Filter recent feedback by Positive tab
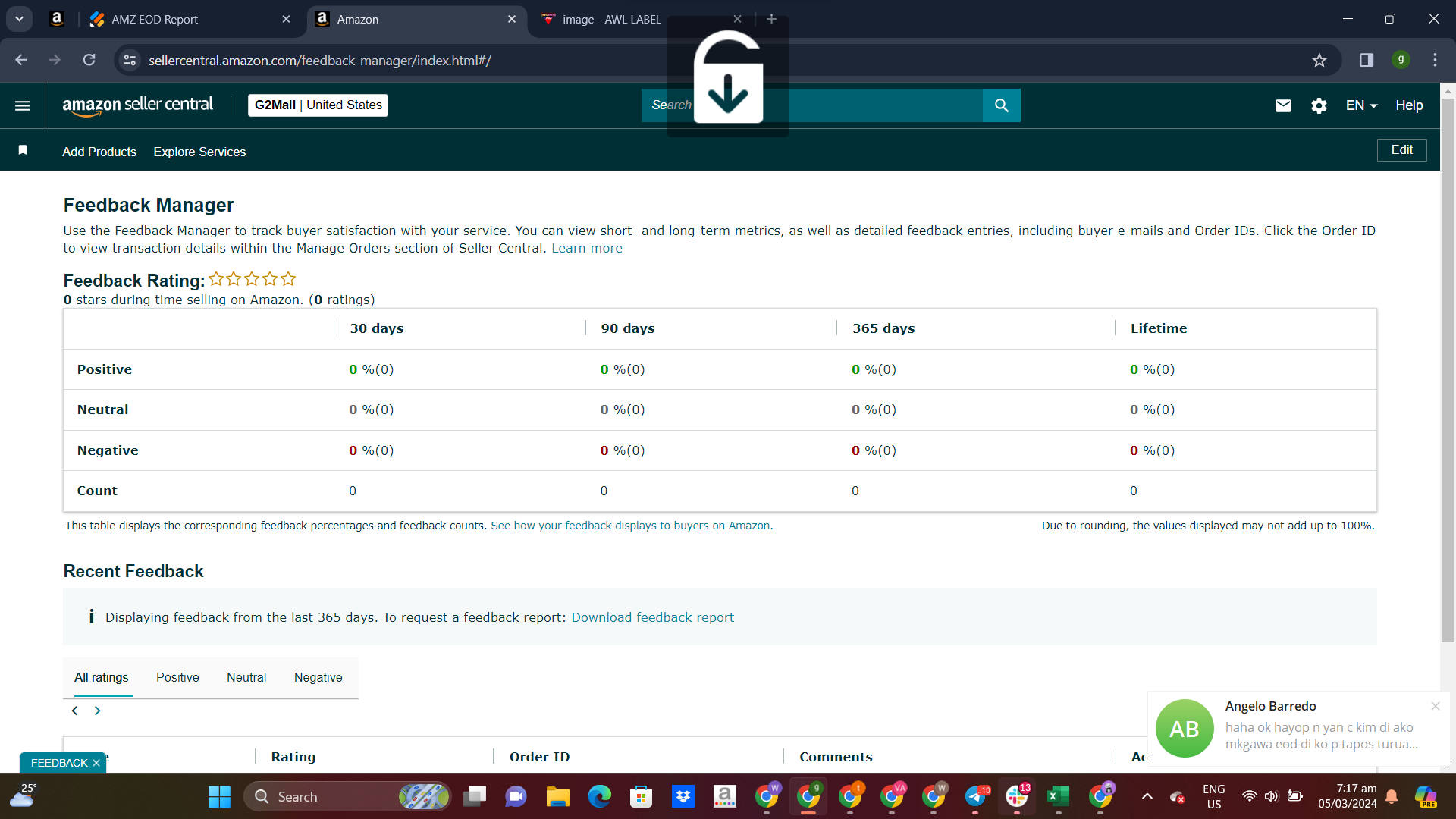 coord(177,677)
